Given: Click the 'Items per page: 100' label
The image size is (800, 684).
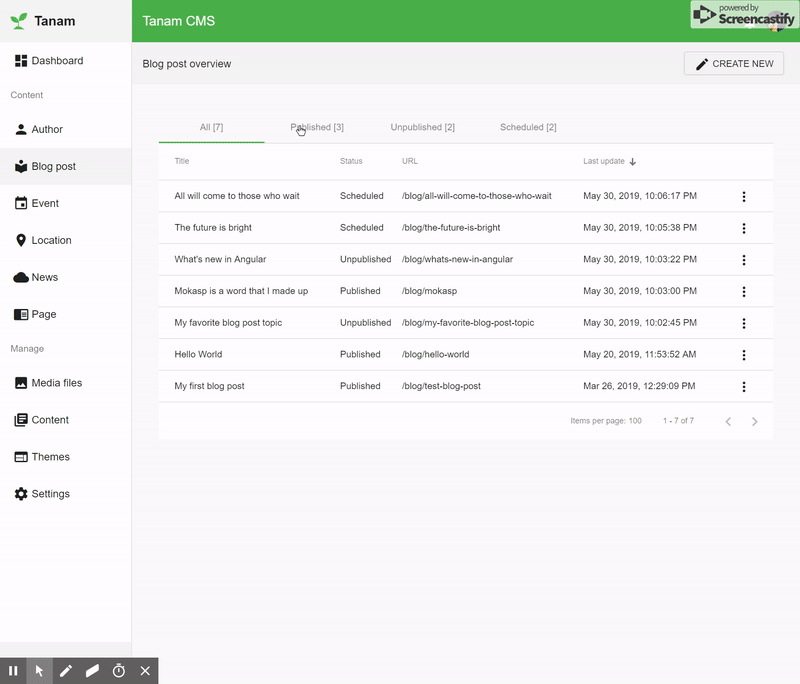Looking at the screenshot, I should (606, 421).
